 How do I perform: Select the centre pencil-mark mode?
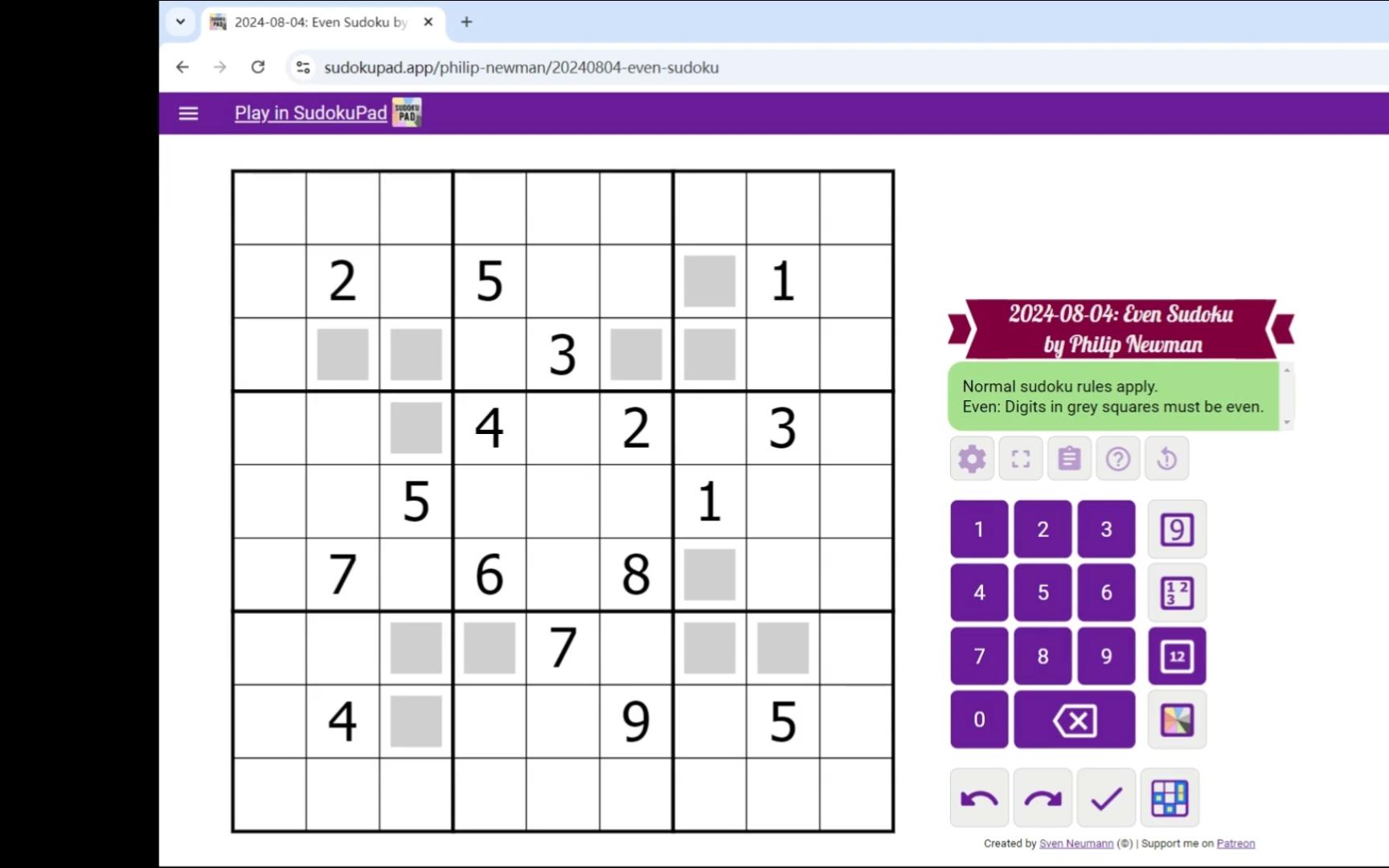[x=1177, y=657]
